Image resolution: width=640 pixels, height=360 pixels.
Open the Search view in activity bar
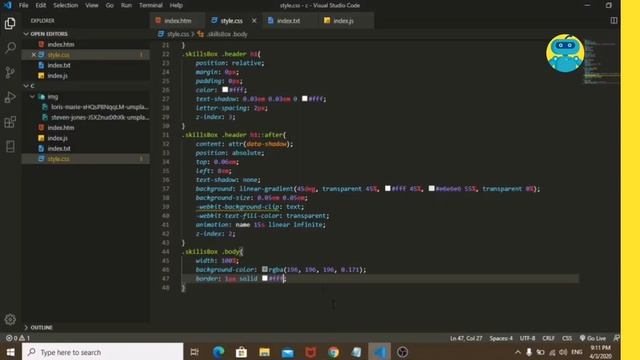tap(10, 48)
